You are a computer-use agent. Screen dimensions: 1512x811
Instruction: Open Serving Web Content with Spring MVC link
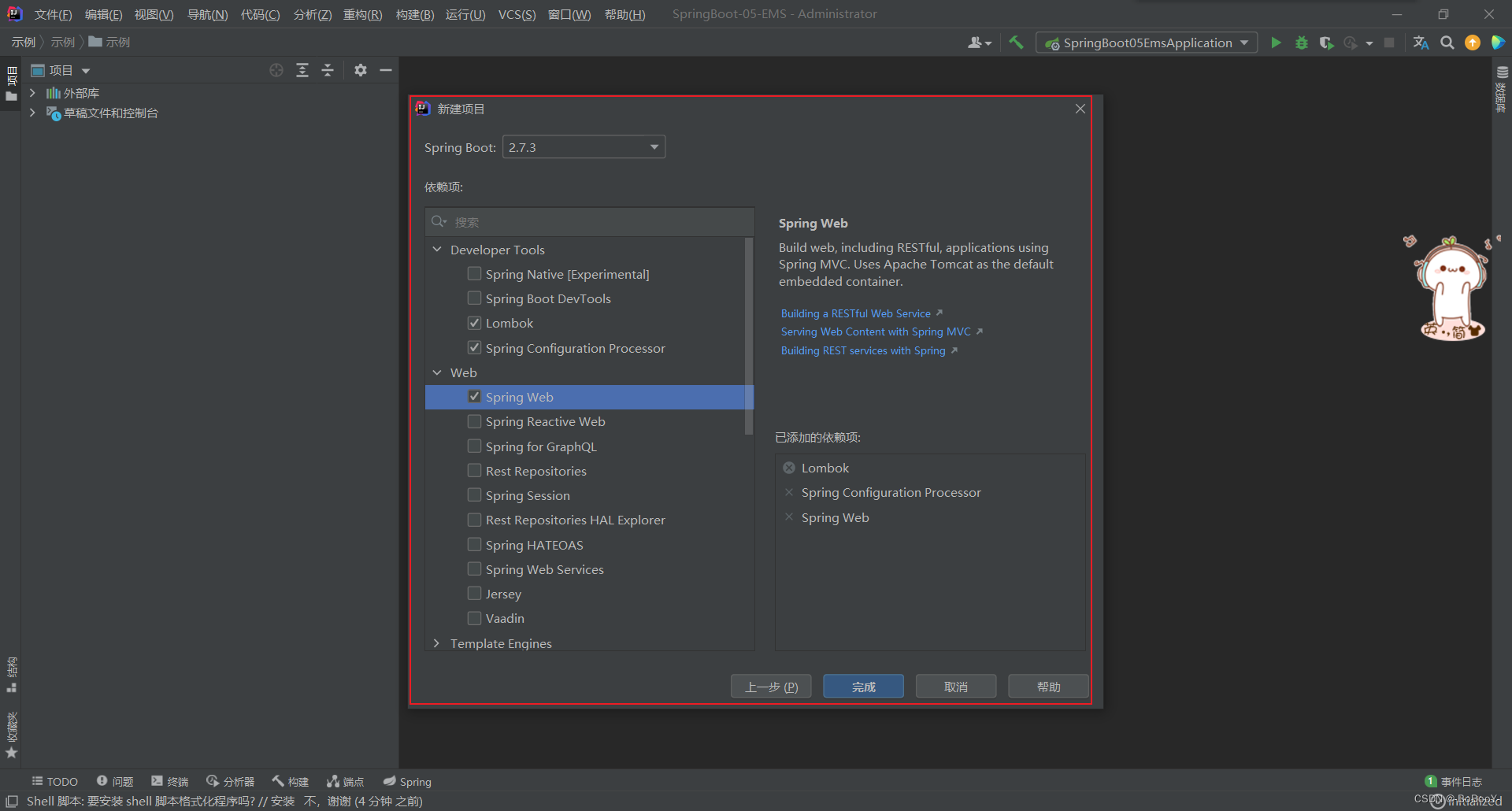[876, 331]
